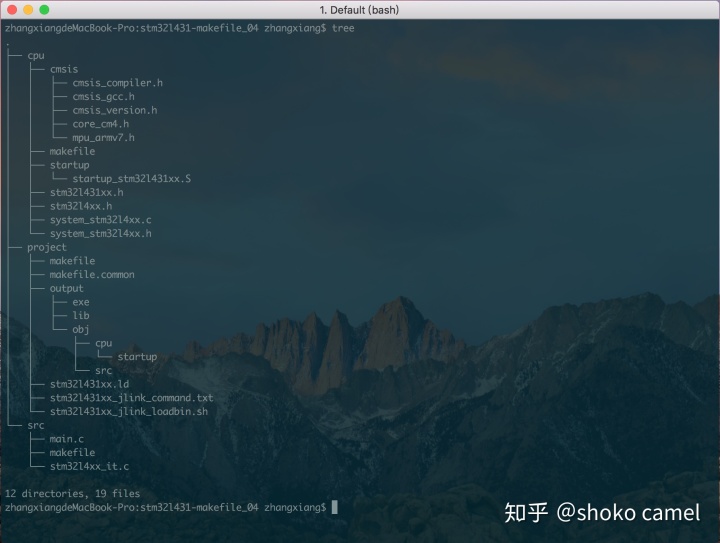Select the 'cmsis_compiler.h' file name
The width and height of the screenshot is (720, 543).
point(118,83)
